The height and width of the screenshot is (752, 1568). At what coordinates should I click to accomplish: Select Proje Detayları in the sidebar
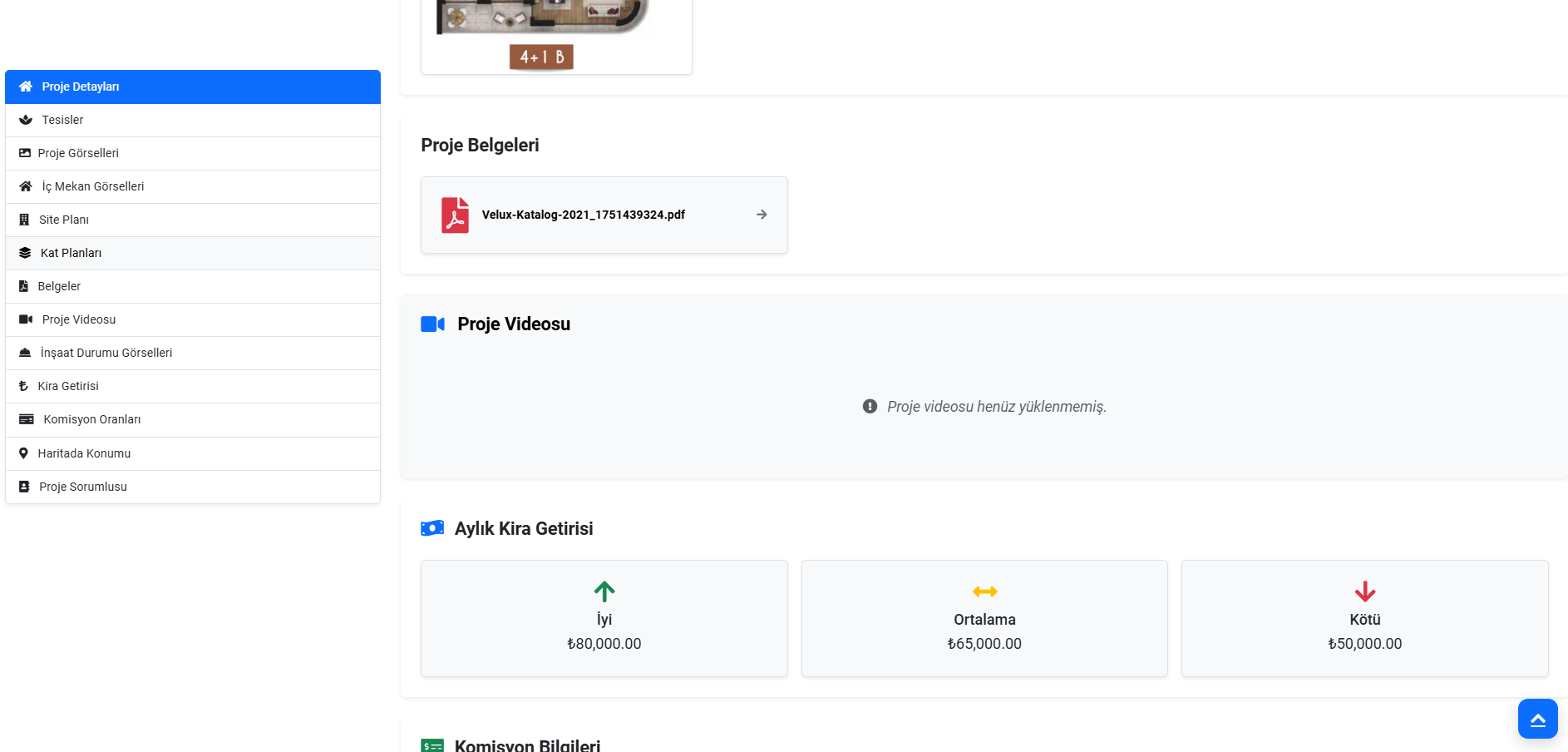pyautogui.click(x=193, y=87)
